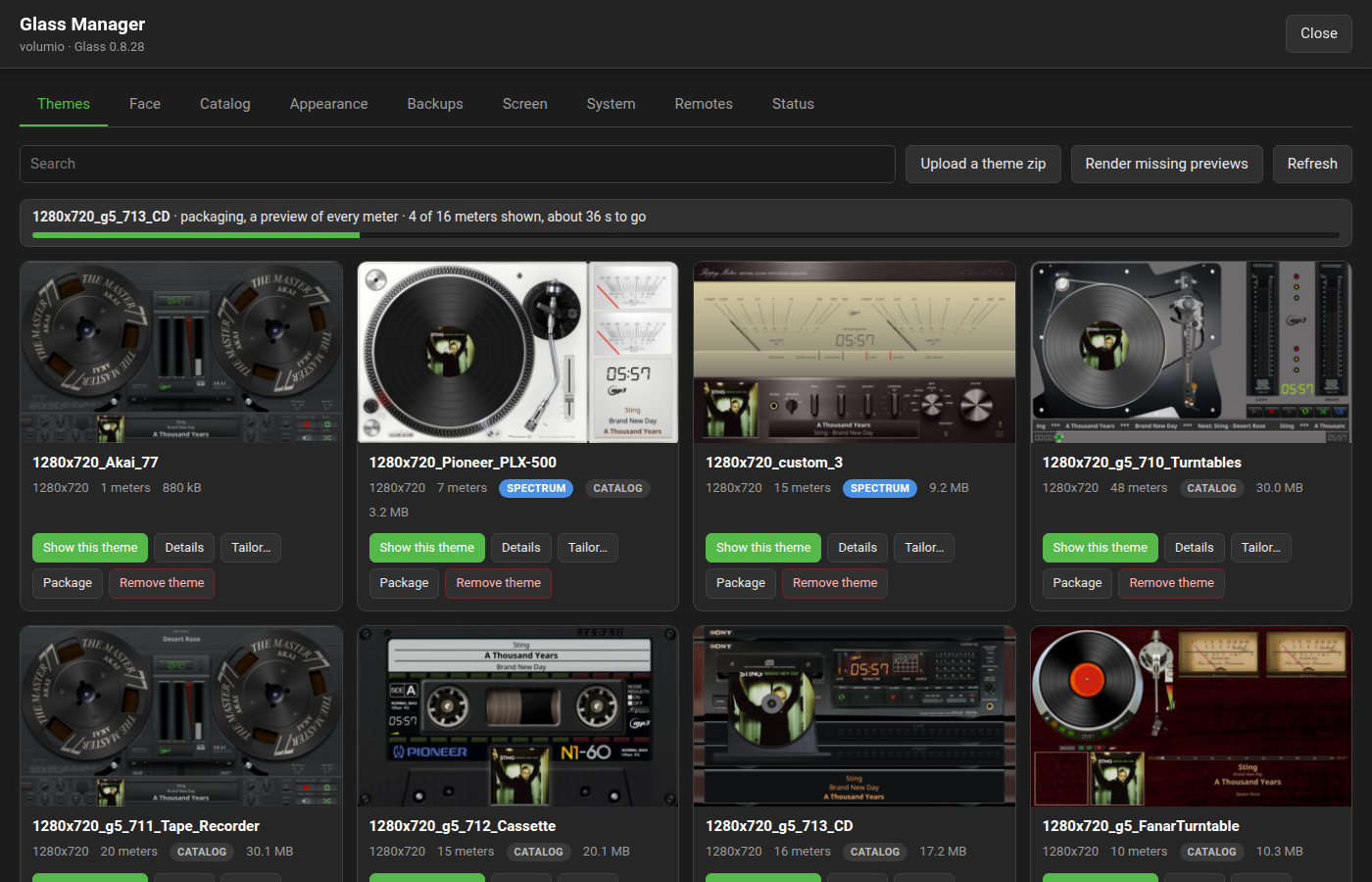Show the Pioneer_PLX-500 theme

426,548
